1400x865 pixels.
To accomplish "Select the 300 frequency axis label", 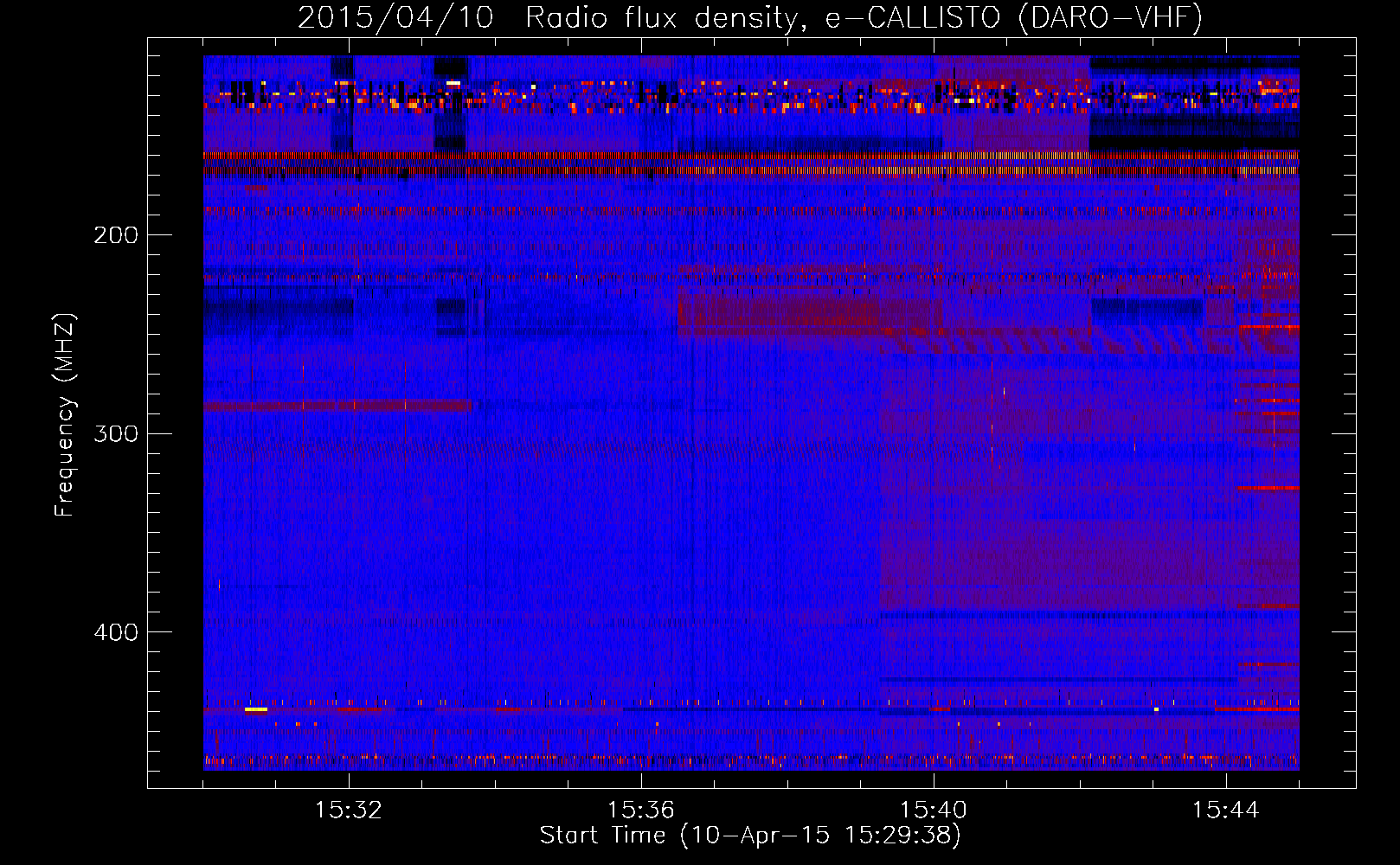I will point(116,433).
